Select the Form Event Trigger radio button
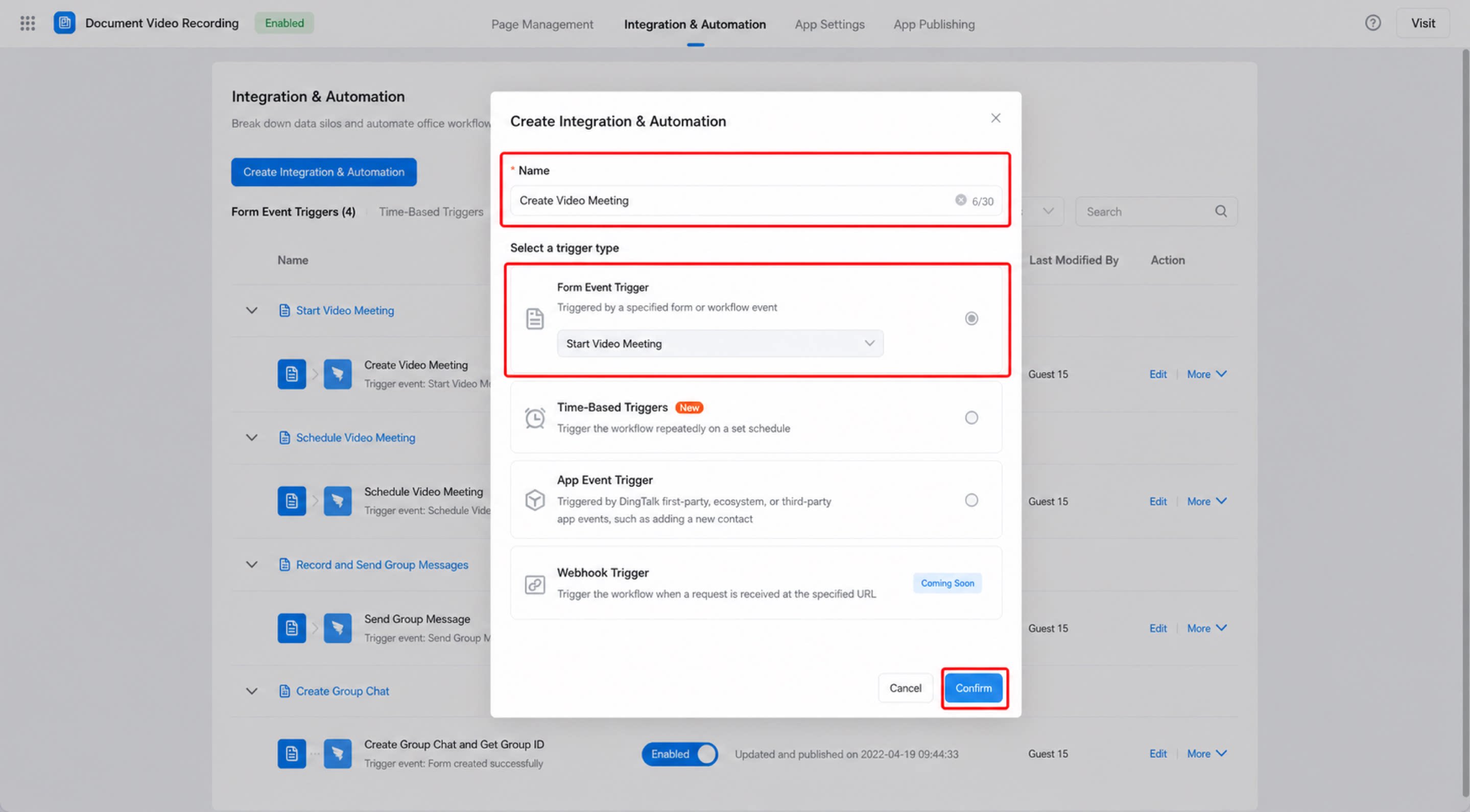The width and height of the screenshot is (1470, 812). [x=971, y=318]
